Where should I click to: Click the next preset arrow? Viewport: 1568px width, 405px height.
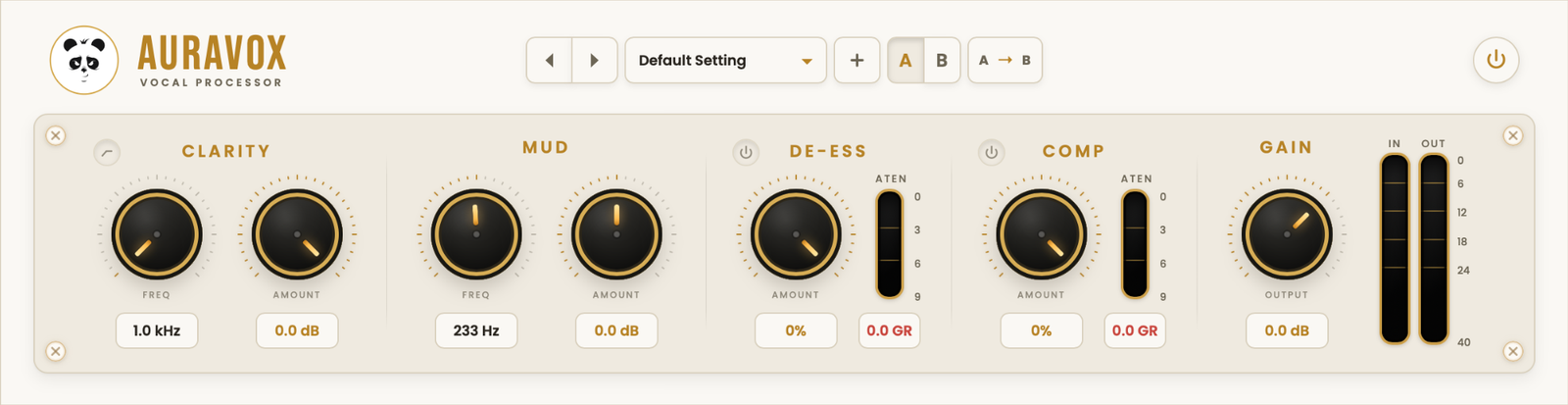pyautogui.click(x=595, y=60)
